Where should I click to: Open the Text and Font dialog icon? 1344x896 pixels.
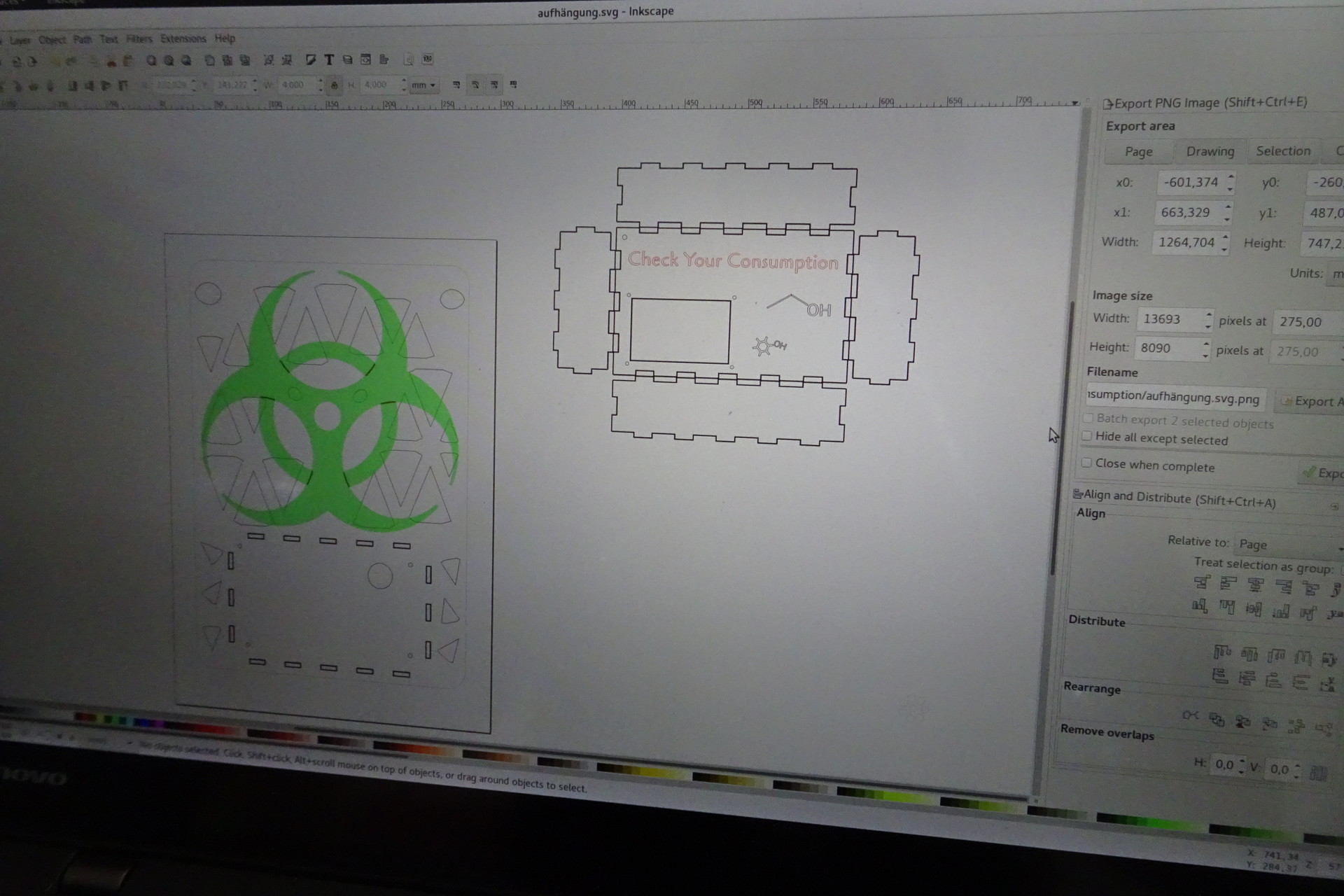tap(329, 59)
